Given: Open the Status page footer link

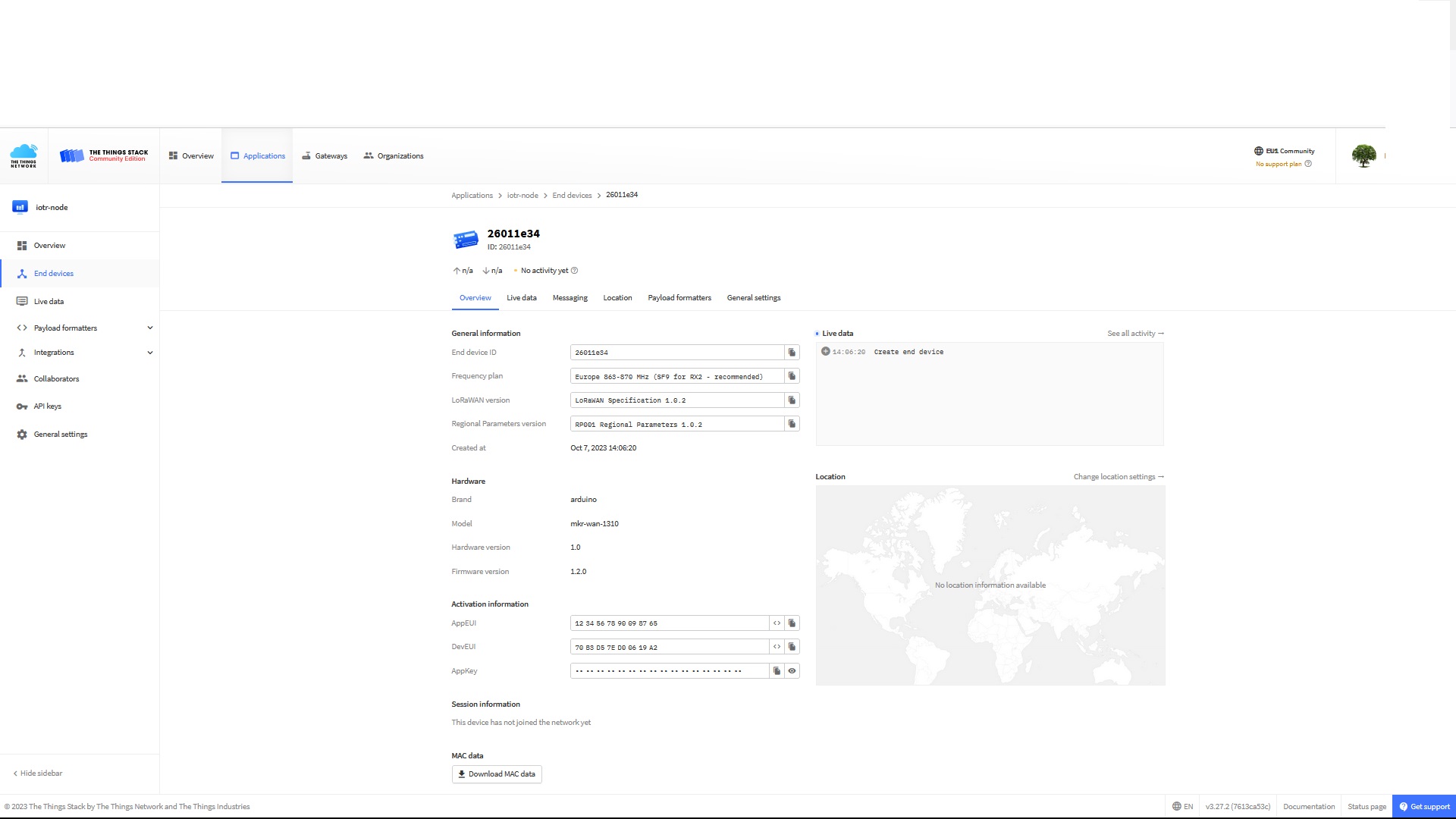Looking at the screenshot, I should [1367, 807].
